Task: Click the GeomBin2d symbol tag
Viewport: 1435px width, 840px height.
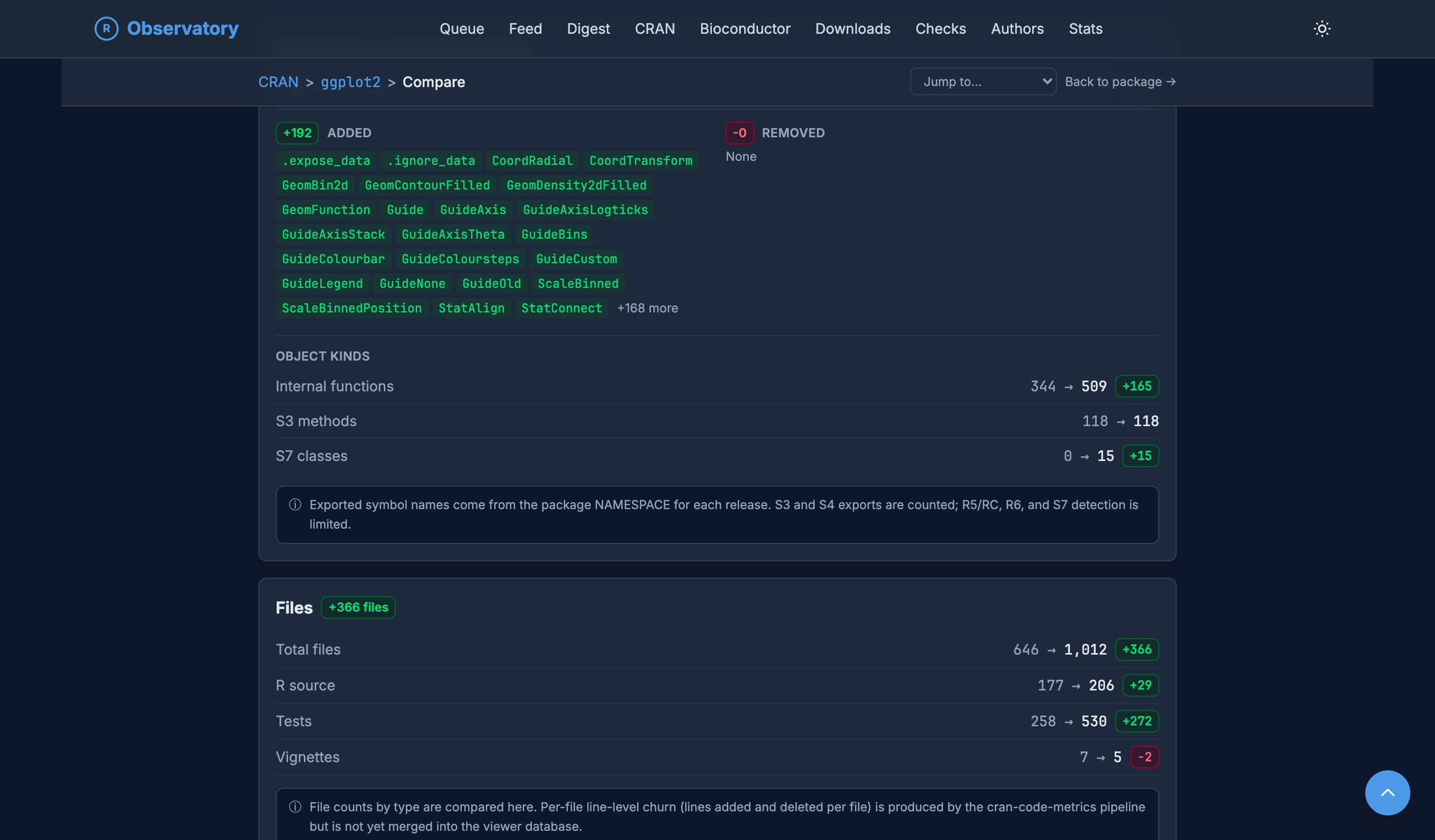Action: pyautogui.click(x=315, y=185)
